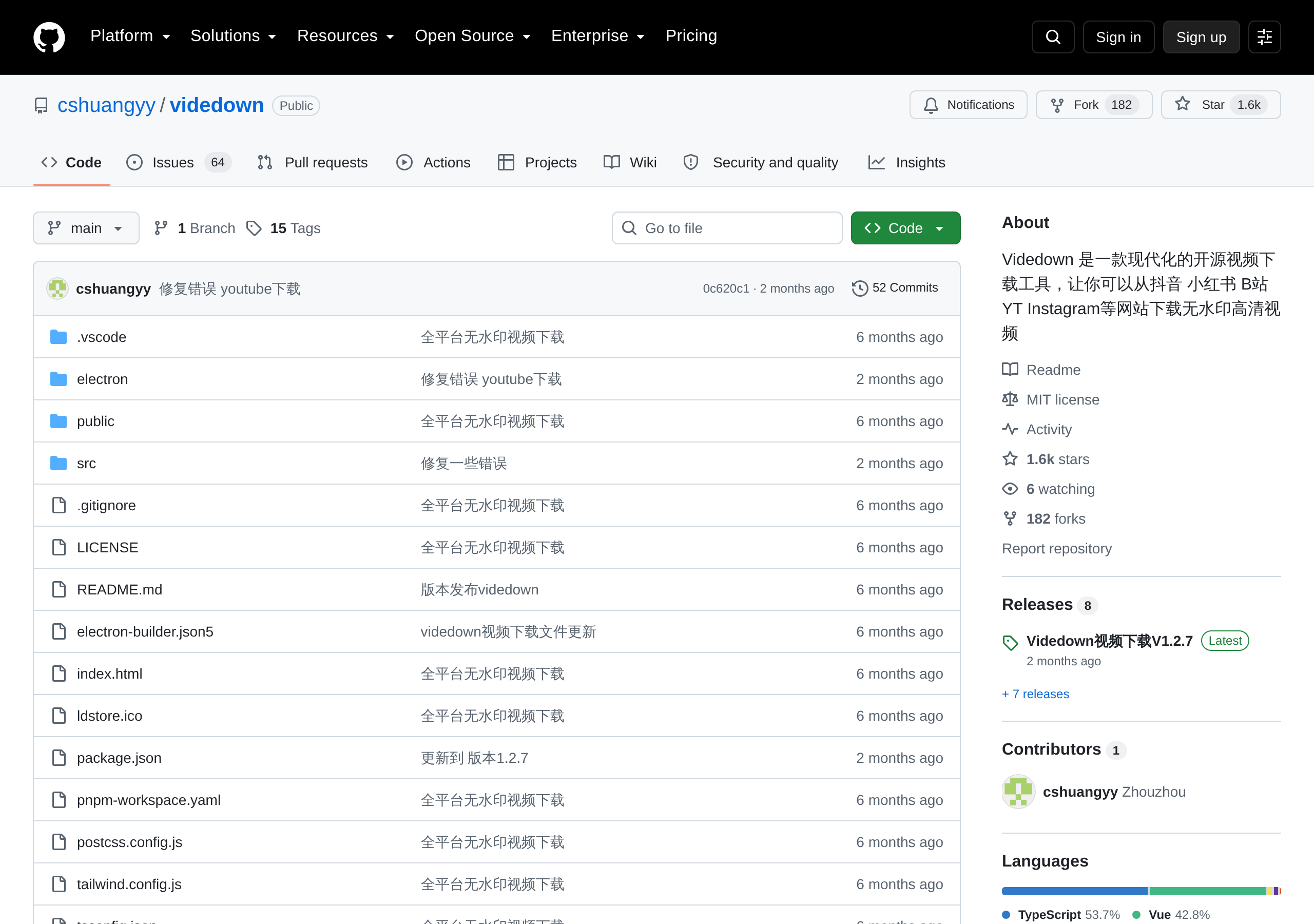Viewport: 1314px width, 924px height.
Task: Star the videdown repository
Action: pos(1221,105)
